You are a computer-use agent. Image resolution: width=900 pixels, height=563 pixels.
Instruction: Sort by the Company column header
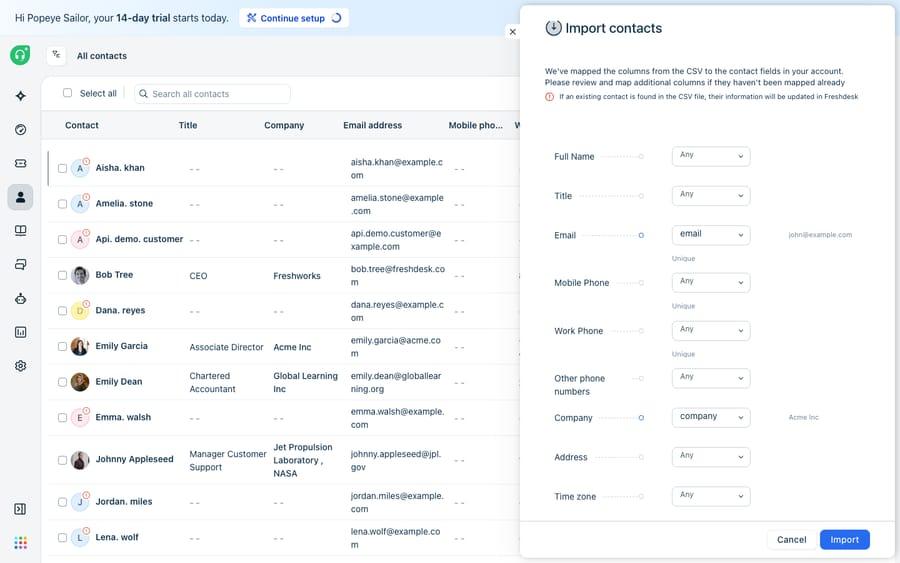point(284,125)
